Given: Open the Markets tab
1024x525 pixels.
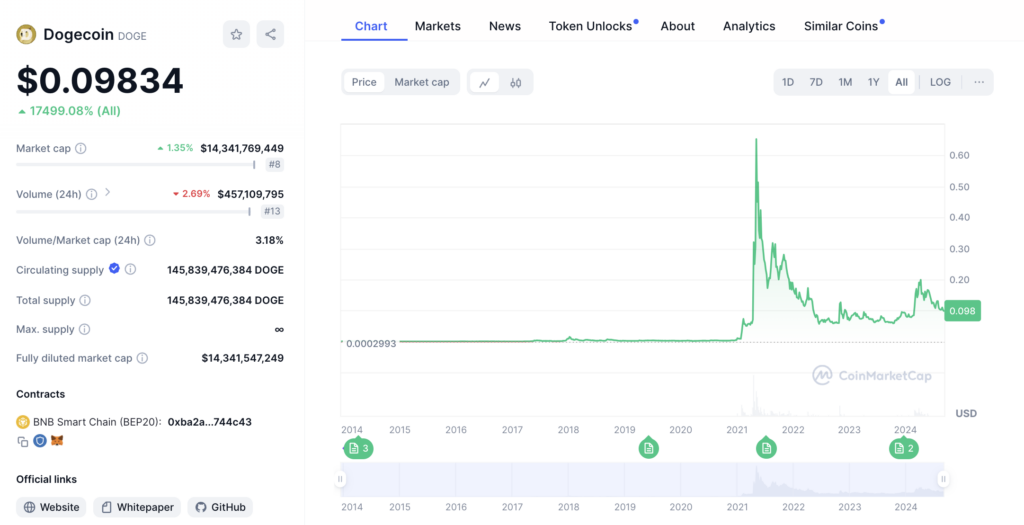Looking at the screenshot, I should 438,26.
